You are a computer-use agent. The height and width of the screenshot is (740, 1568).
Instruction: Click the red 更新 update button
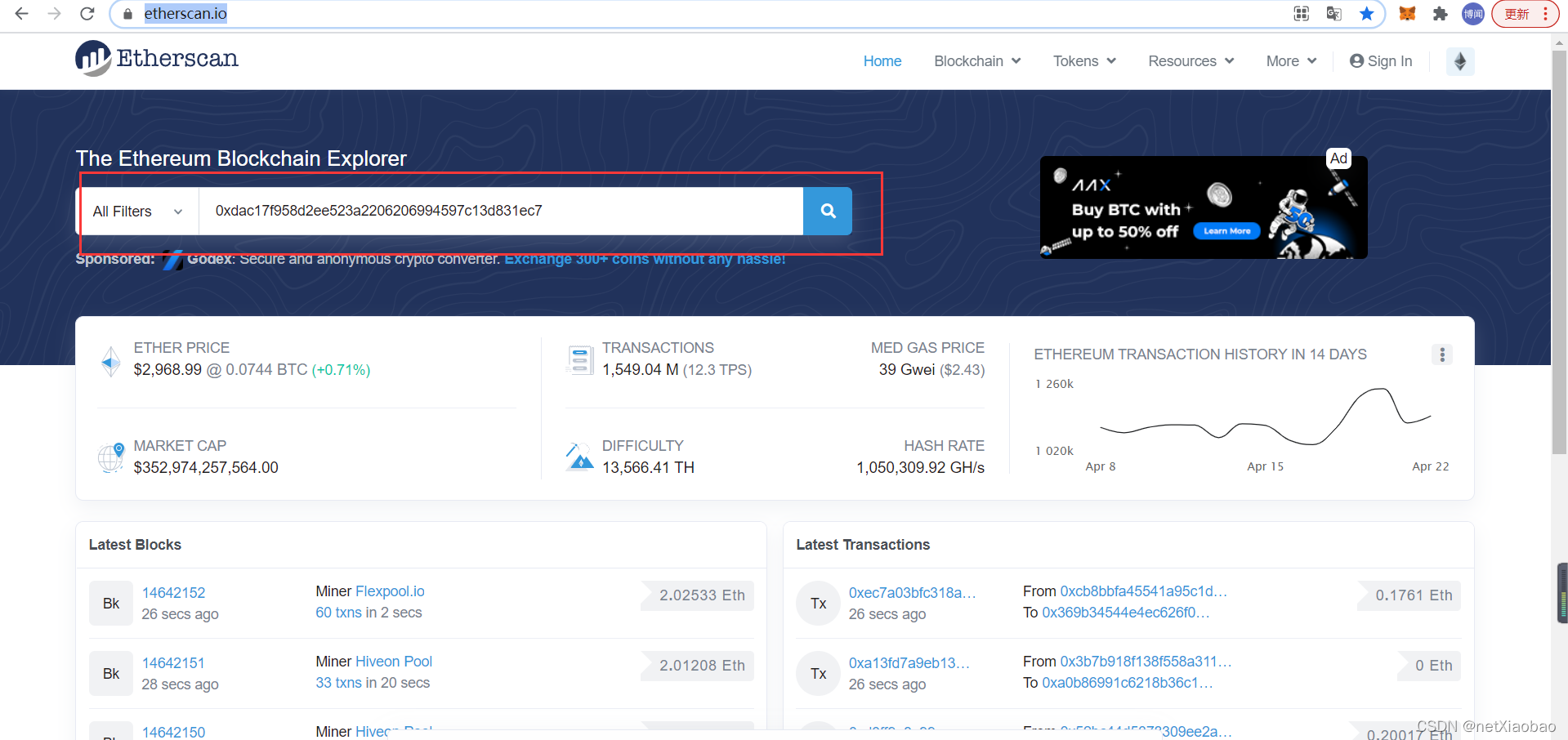click(1526, 14)
